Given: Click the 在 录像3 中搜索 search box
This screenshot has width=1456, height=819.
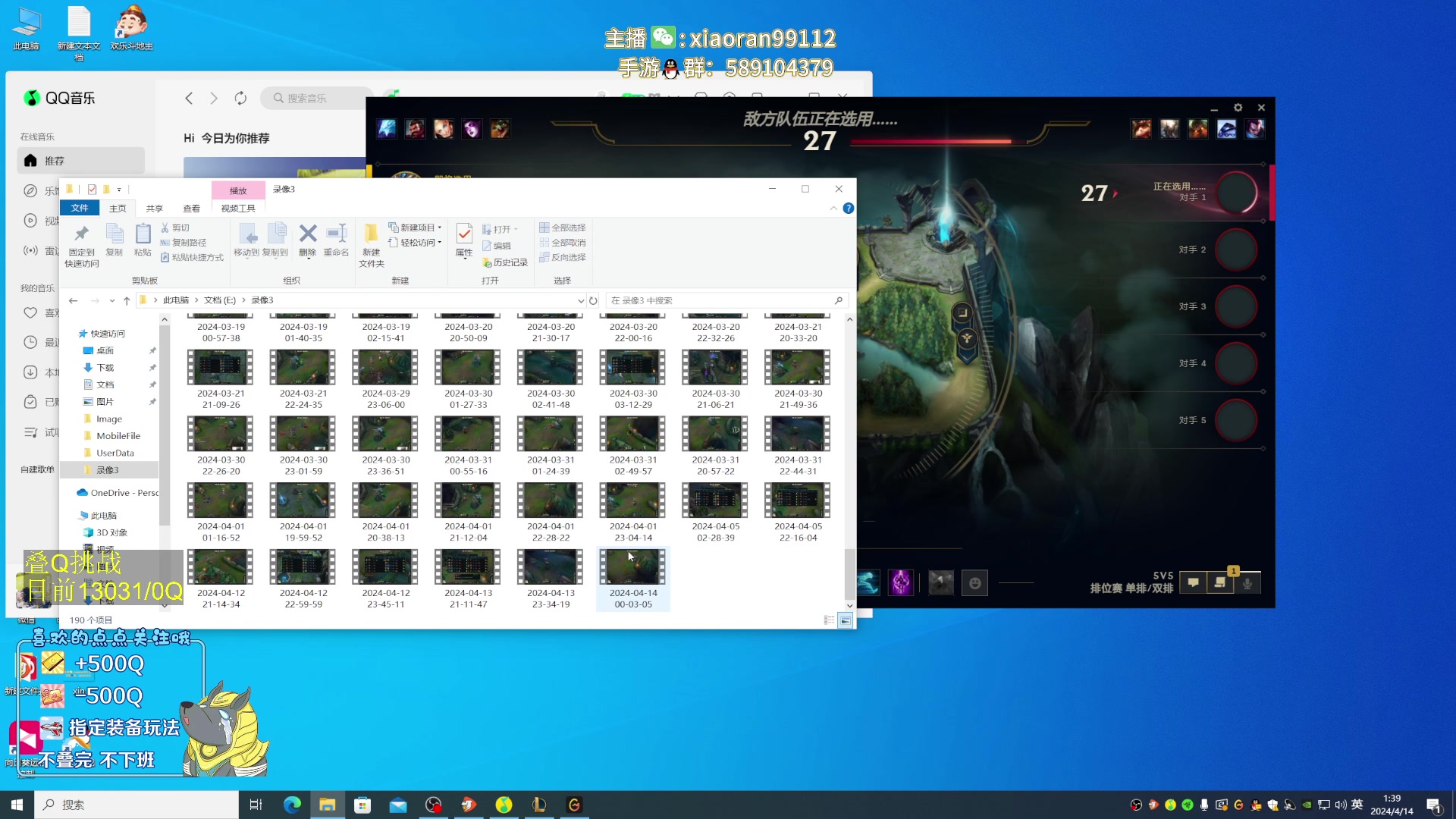Looking at the screenshot, I should (x=726, y=300).
